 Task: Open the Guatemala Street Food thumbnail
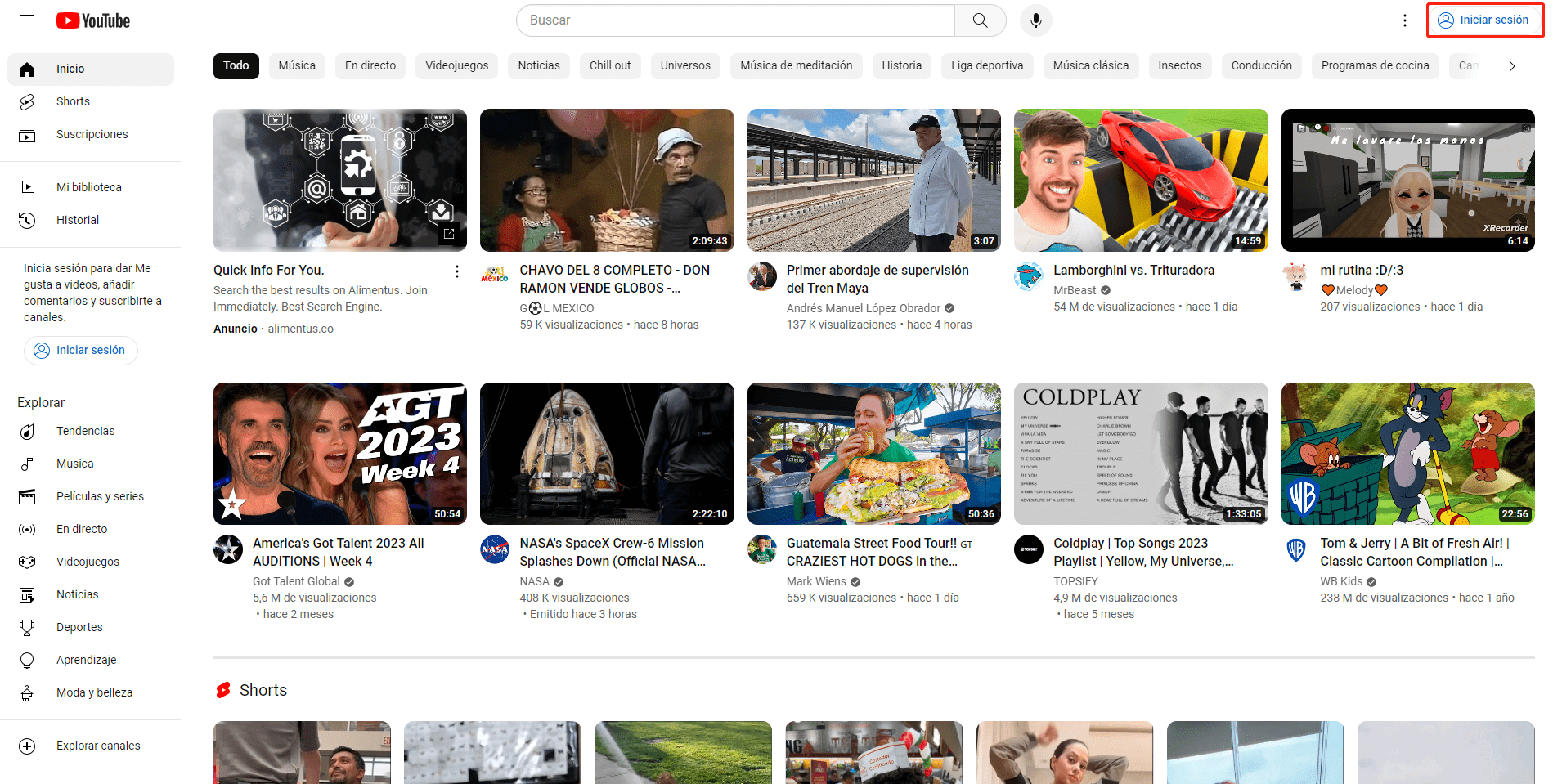point(873,454)
